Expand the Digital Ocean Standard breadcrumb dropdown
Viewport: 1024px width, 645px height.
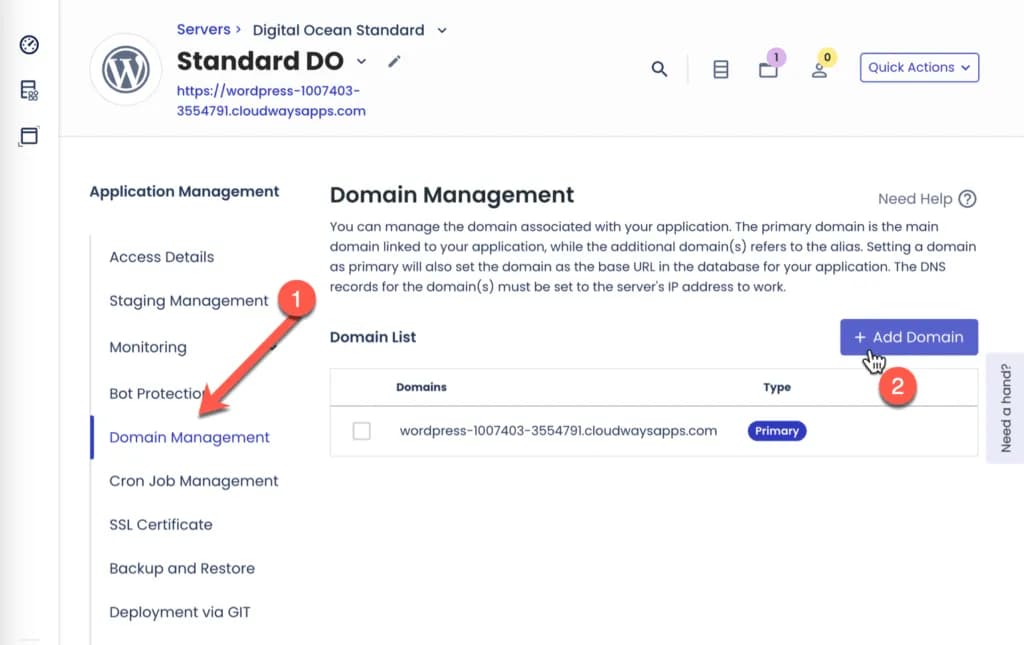[x=441, y=30]
